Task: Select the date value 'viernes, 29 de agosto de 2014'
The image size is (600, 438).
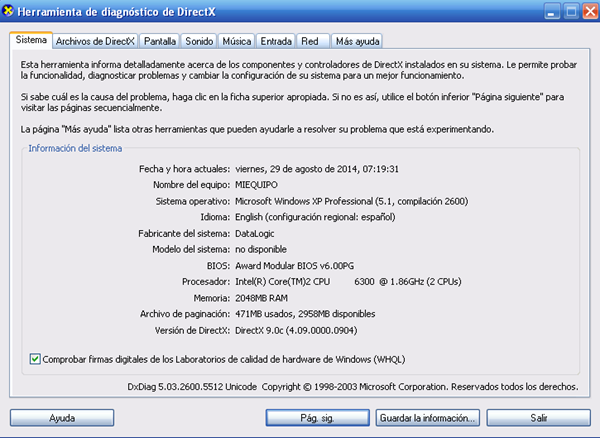Action: pos(297,169)
